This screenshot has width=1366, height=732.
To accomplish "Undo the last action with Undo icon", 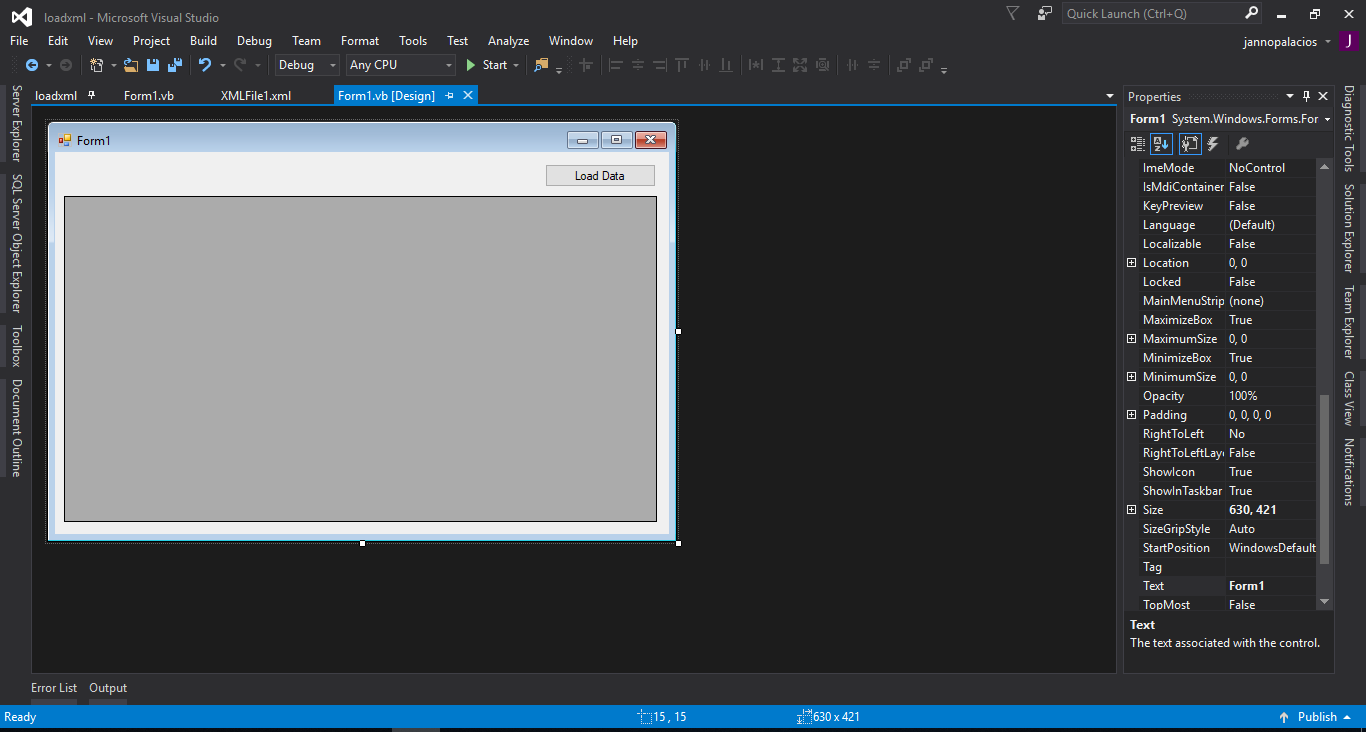I will click(x=205, y=65).
